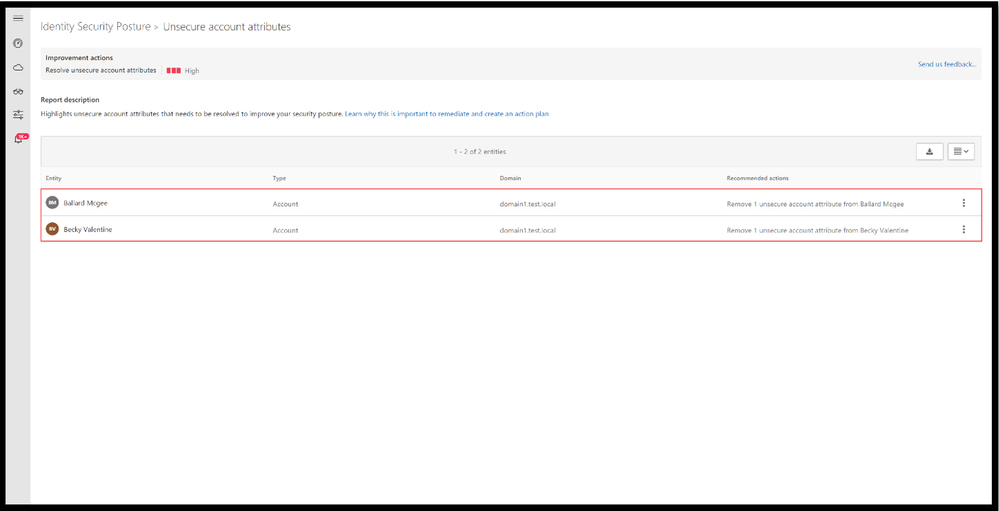Open the cloud icon in sidebar
This screenshot has height=511, width=999.
(18, 68)
